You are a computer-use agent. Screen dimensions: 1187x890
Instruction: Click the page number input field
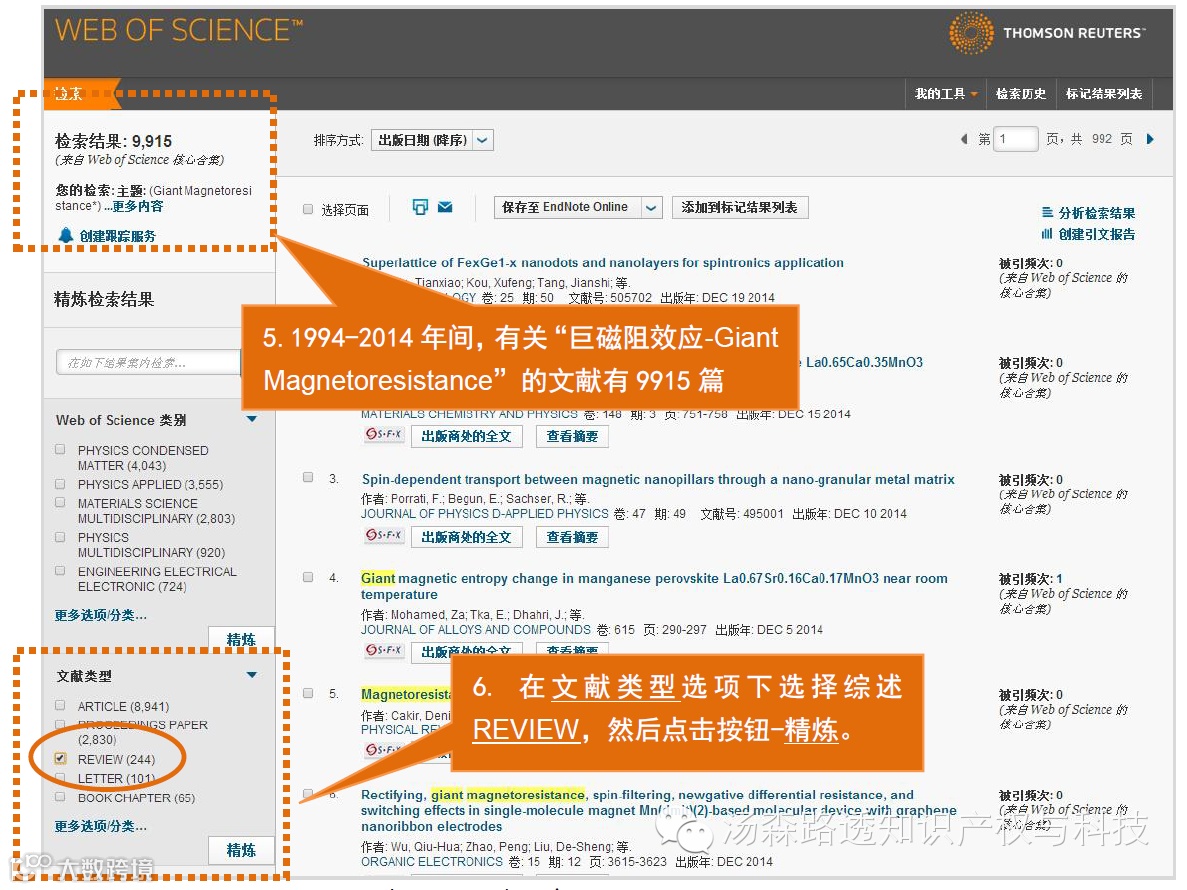coord(1015,139)
